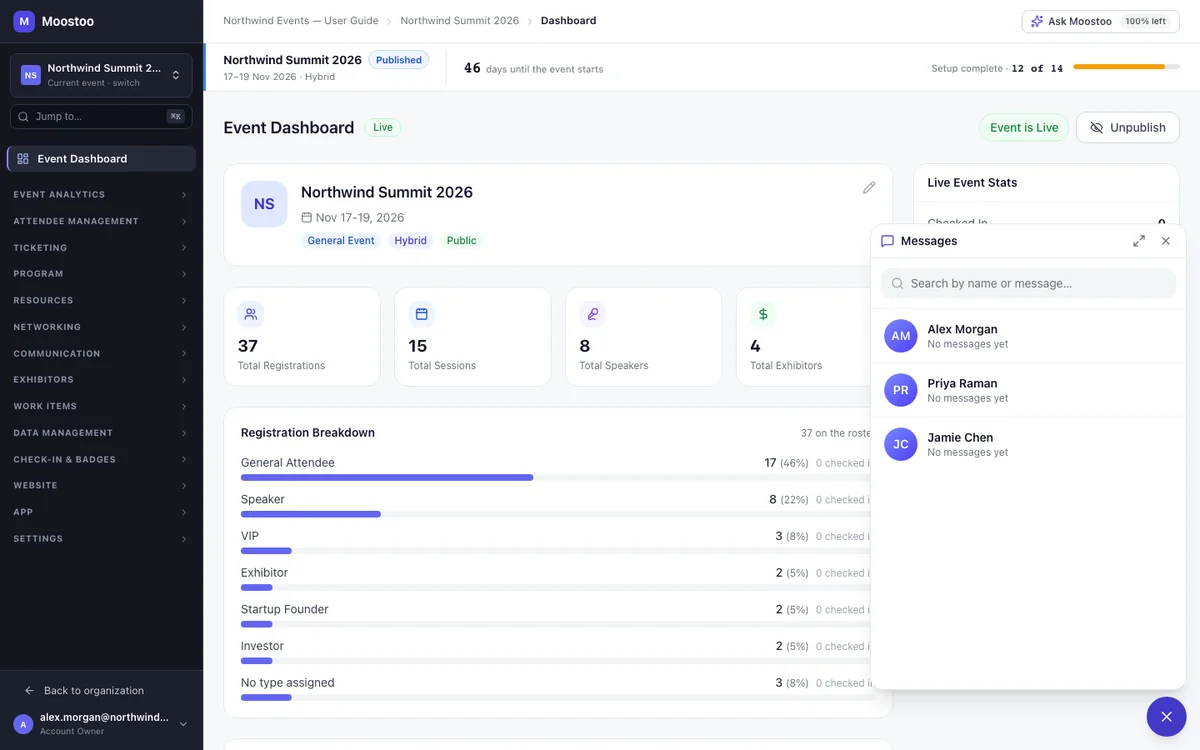Click the Messages search by name field
Image resolution: width=1200 pixels, height=750 pixels.
1028,283
